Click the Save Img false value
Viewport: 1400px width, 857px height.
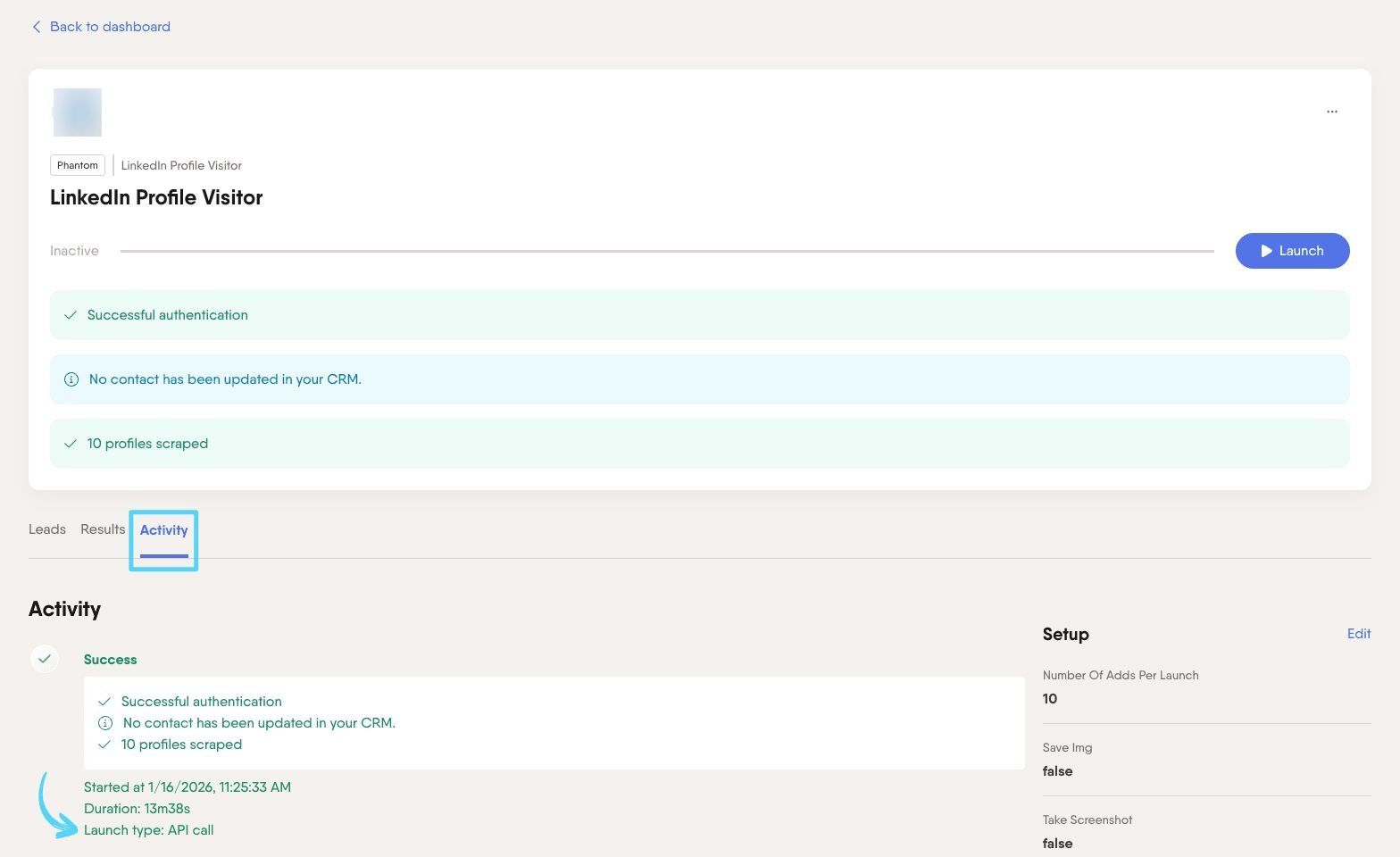pos(1057,771)
